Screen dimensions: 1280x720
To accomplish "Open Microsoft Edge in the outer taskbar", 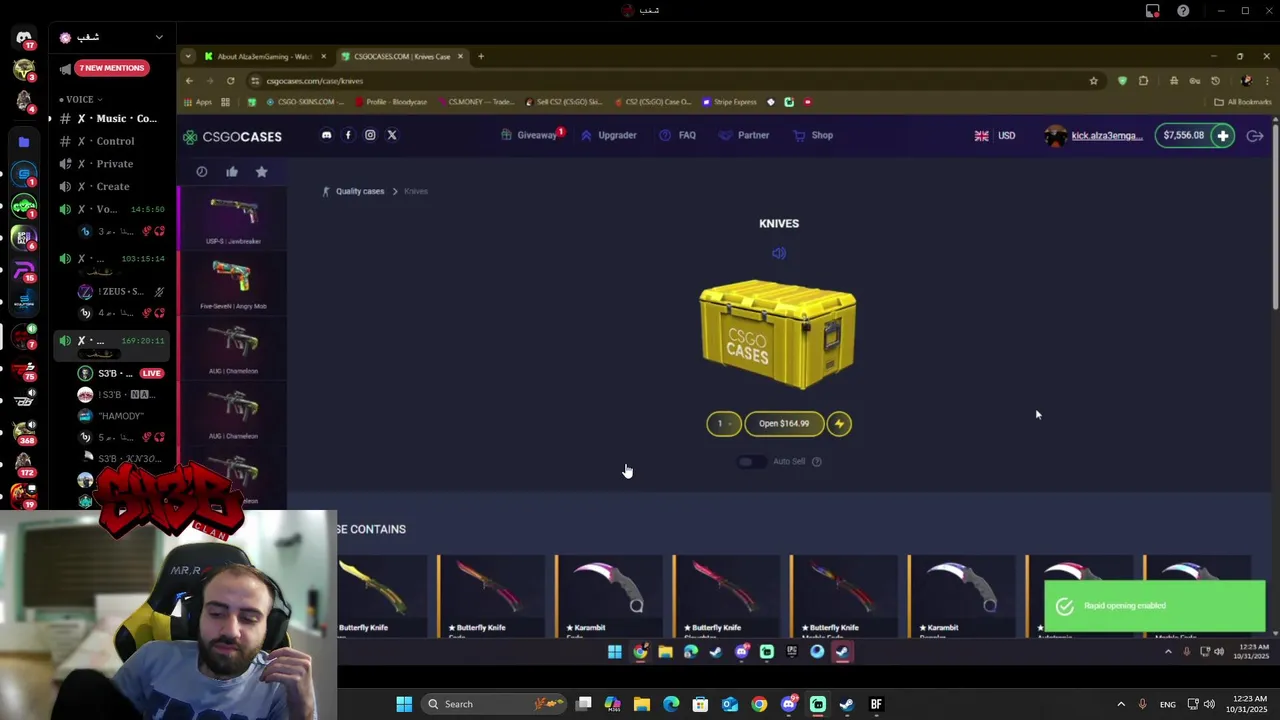I will (x=671, y=704).
